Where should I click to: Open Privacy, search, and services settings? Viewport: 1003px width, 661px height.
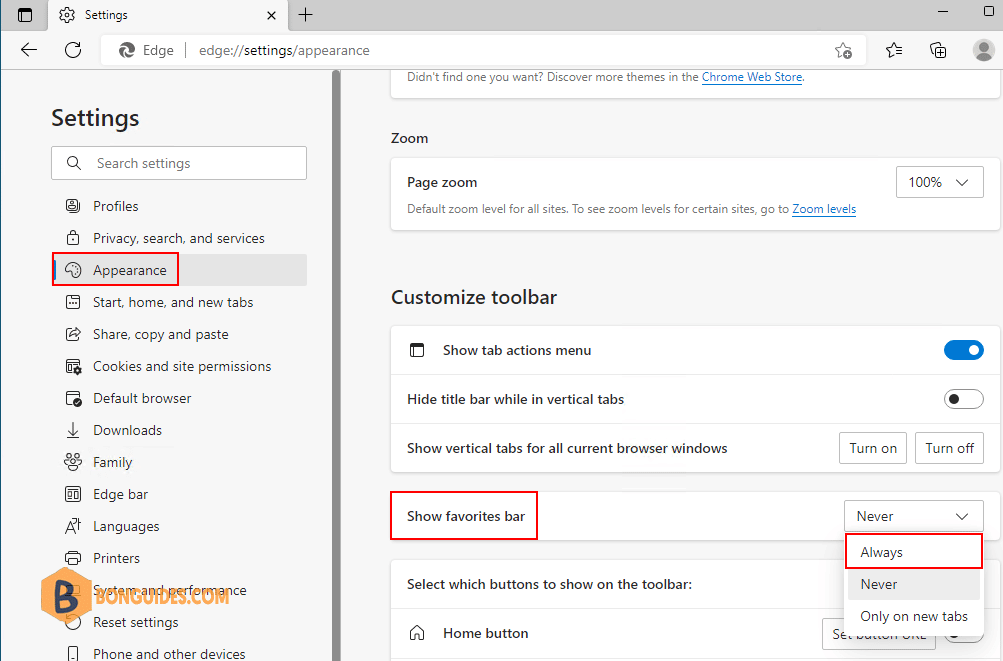click(178, 238)
